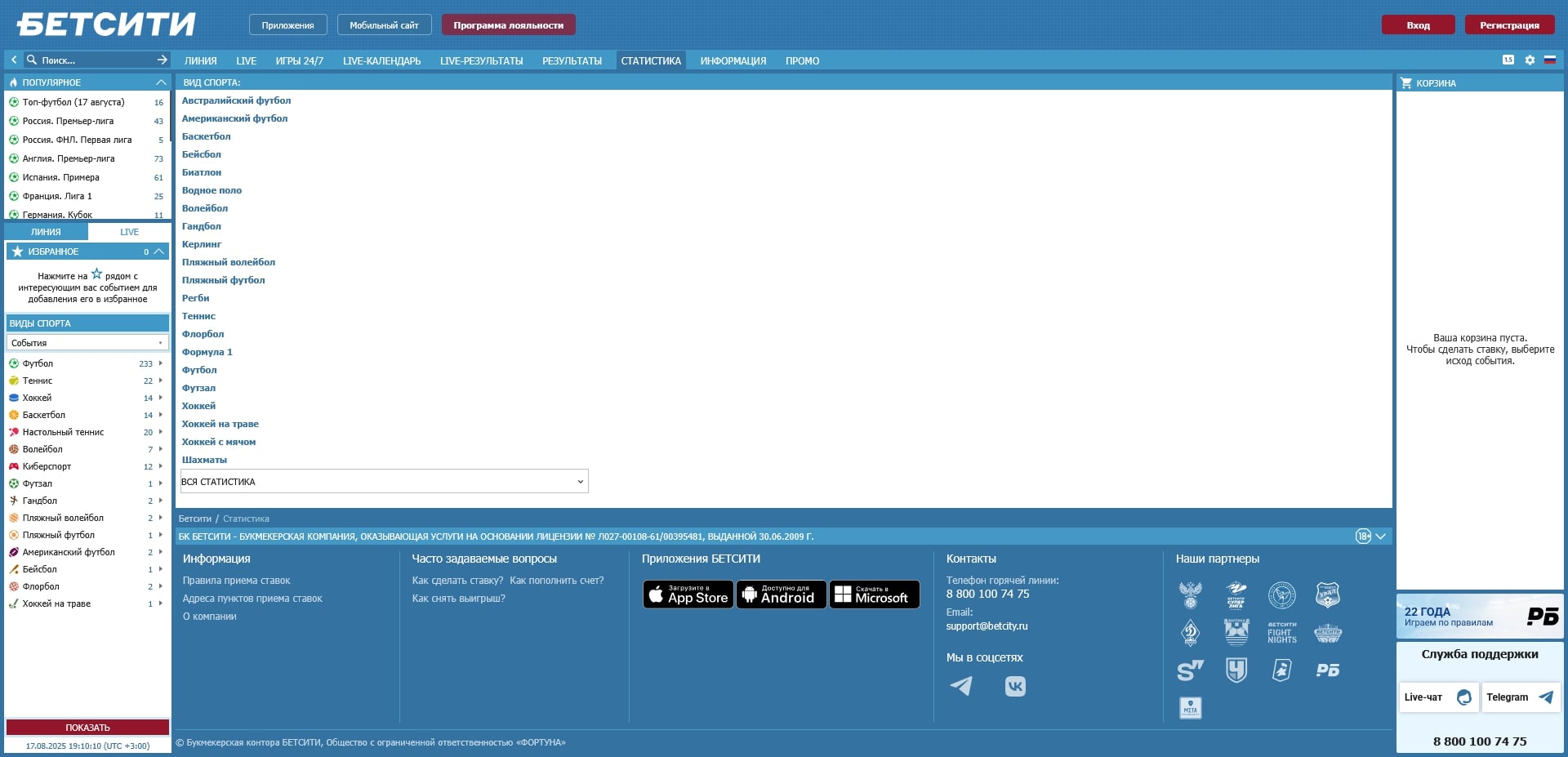1568x757 pixels.
Task: Switch sidebar to ЛИНИЯ mode
Action: tap(46, 232)
